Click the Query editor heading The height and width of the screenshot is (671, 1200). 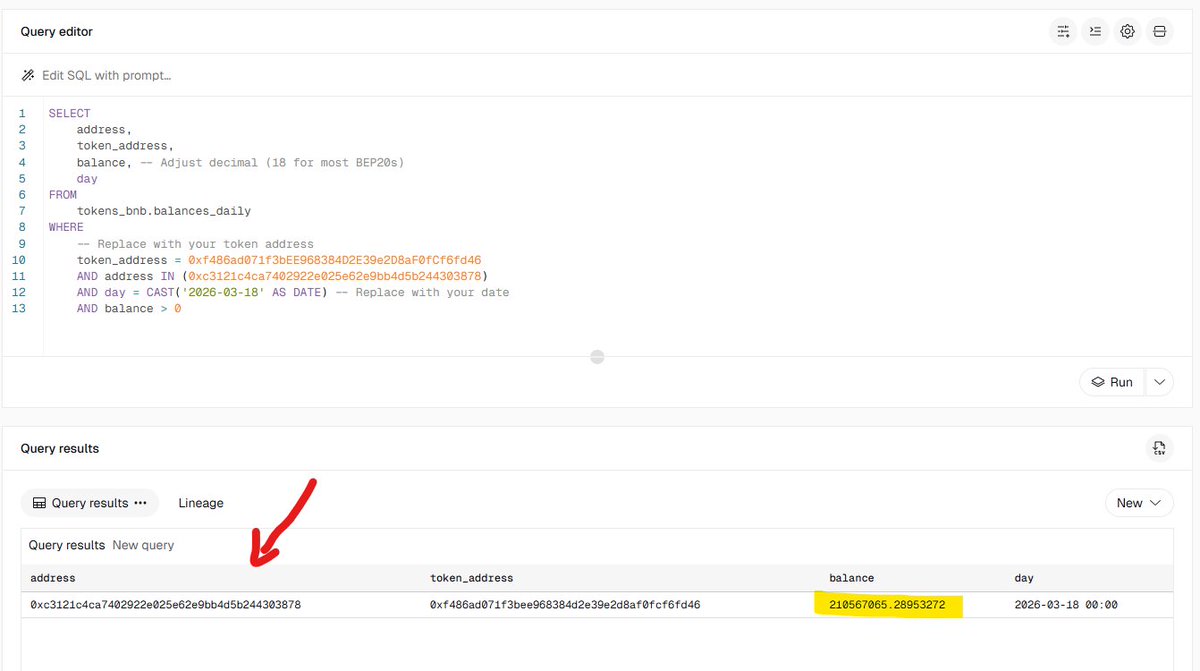[57, 32]
